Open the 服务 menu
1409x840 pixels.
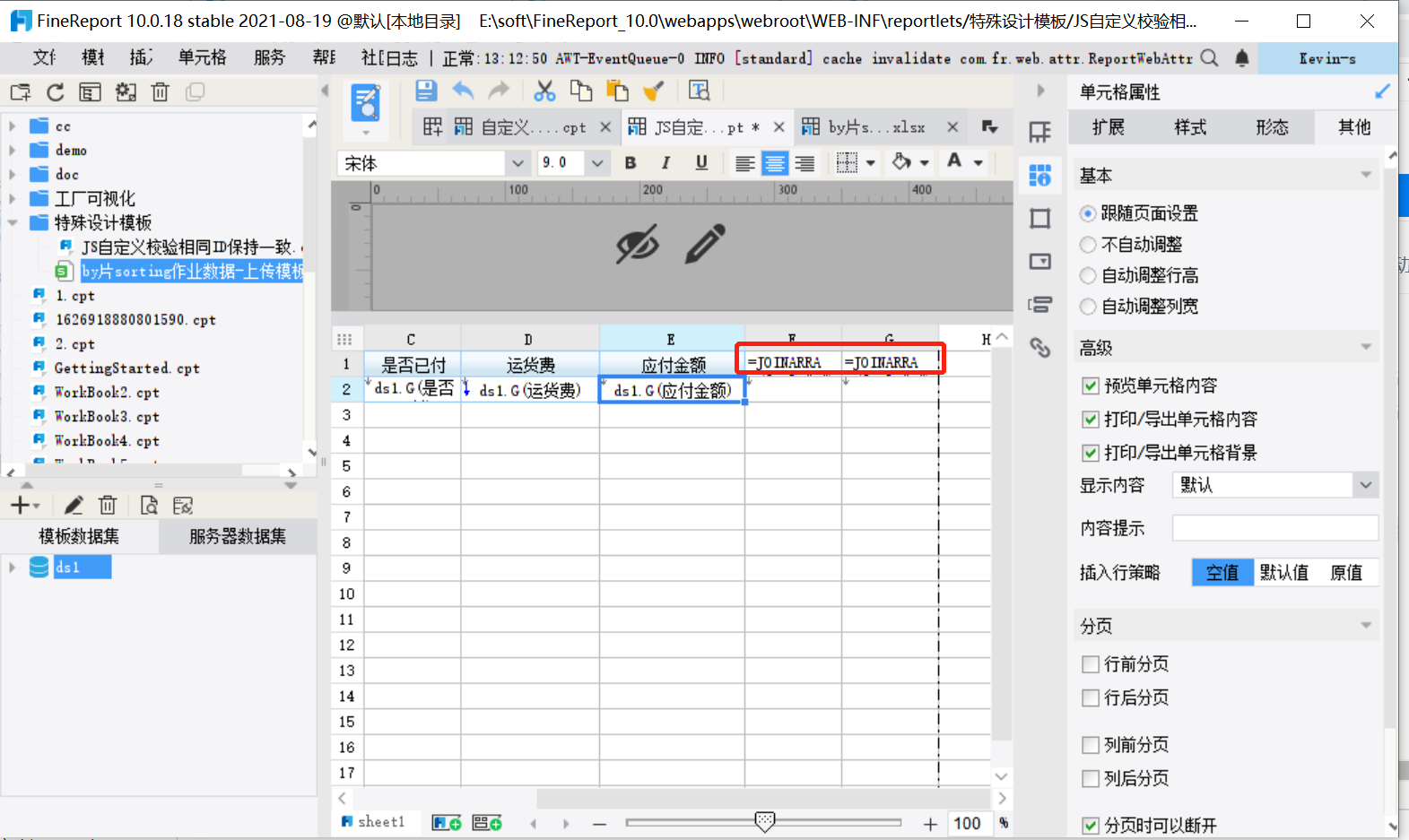tap(269, 57)
